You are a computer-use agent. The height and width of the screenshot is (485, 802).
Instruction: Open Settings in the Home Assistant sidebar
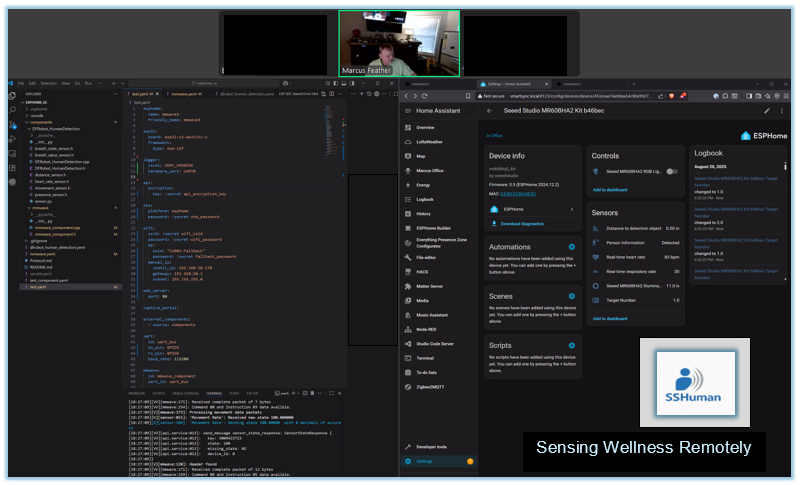click(438, 461)
